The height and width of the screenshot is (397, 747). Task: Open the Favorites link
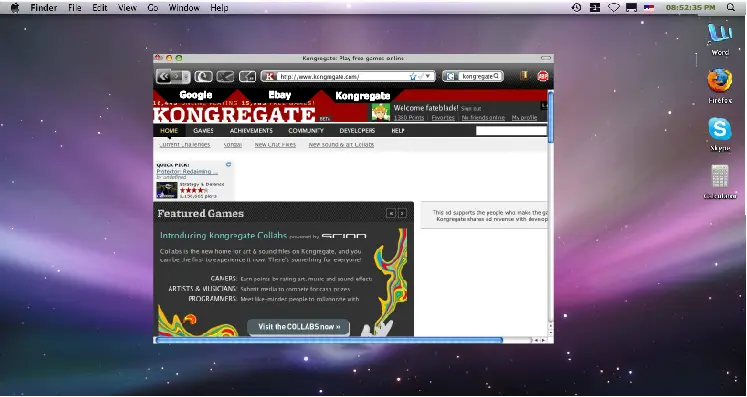[443, 118]
